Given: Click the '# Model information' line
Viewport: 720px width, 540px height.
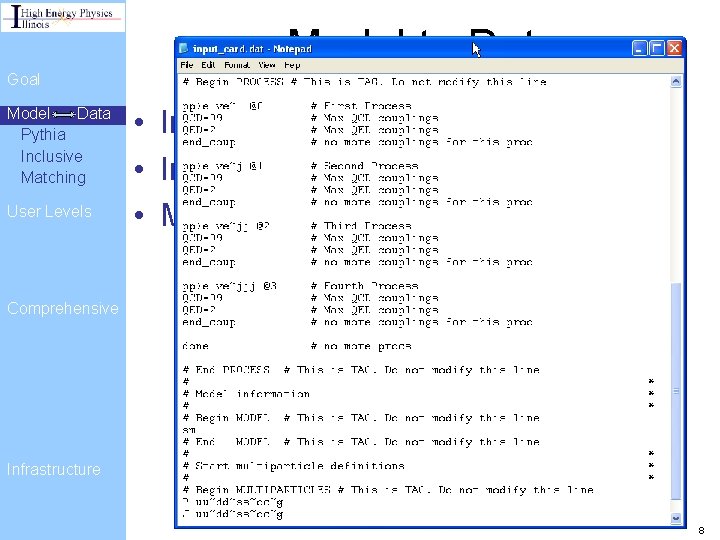Looking at the screenshot, I should [x=246, y=394].
